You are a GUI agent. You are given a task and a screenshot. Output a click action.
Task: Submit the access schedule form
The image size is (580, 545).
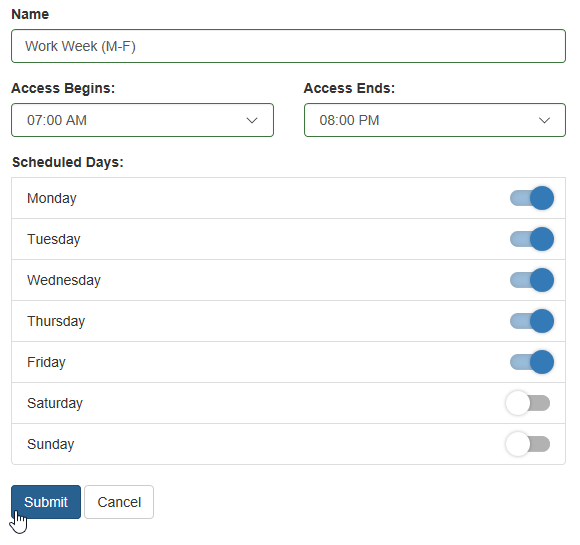(x=46, y=502)
